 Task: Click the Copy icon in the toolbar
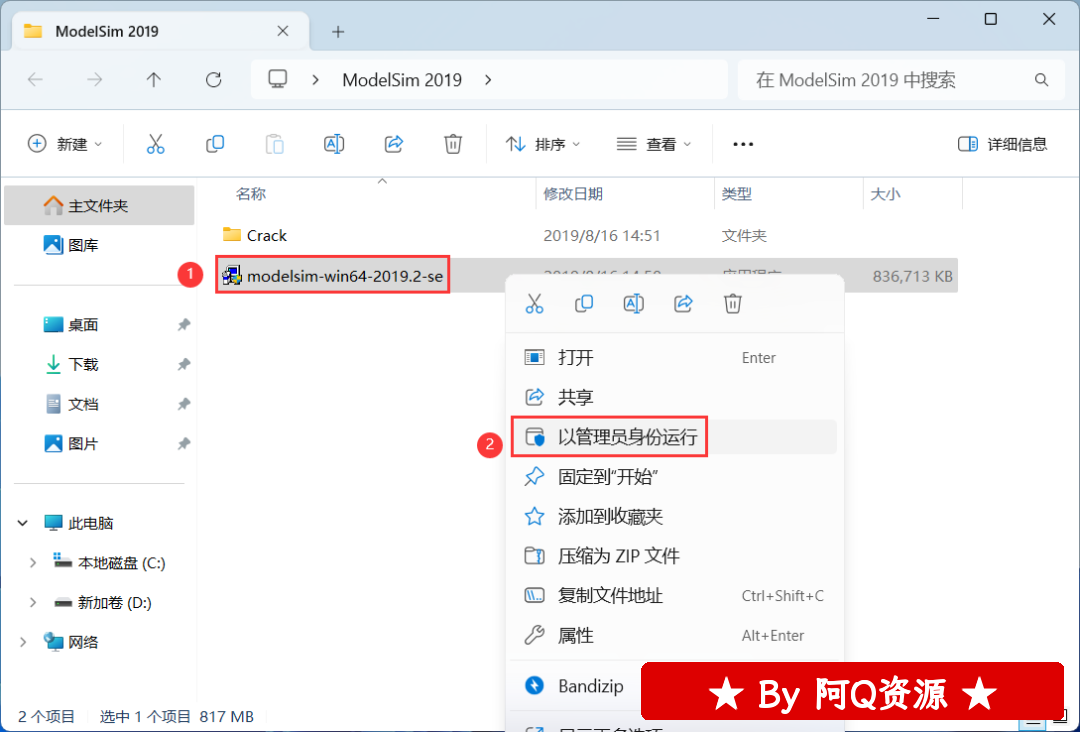[215, 144]
